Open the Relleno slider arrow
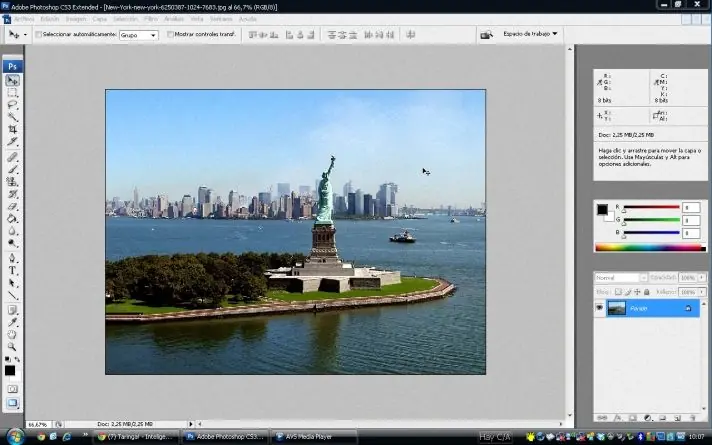 tap(702, 292)
